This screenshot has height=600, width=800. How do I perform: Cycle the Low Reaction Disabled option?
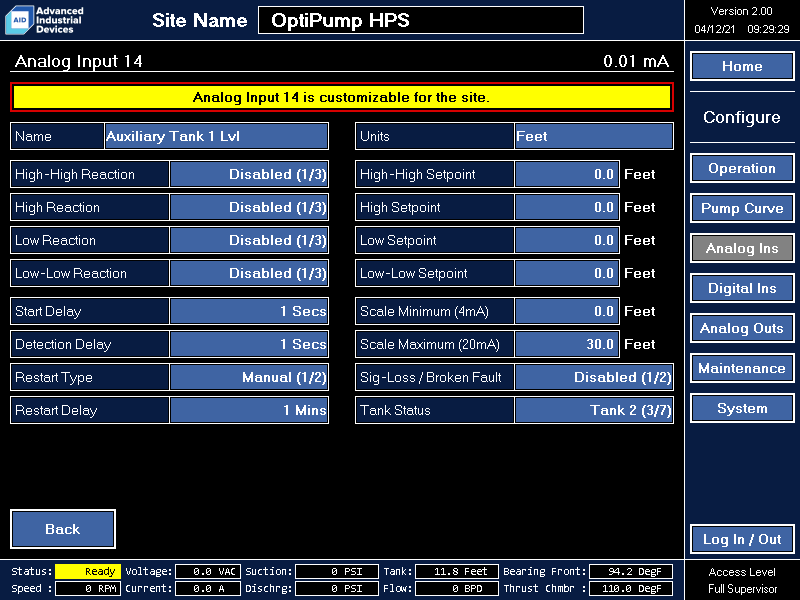click(x=249, y=240)
